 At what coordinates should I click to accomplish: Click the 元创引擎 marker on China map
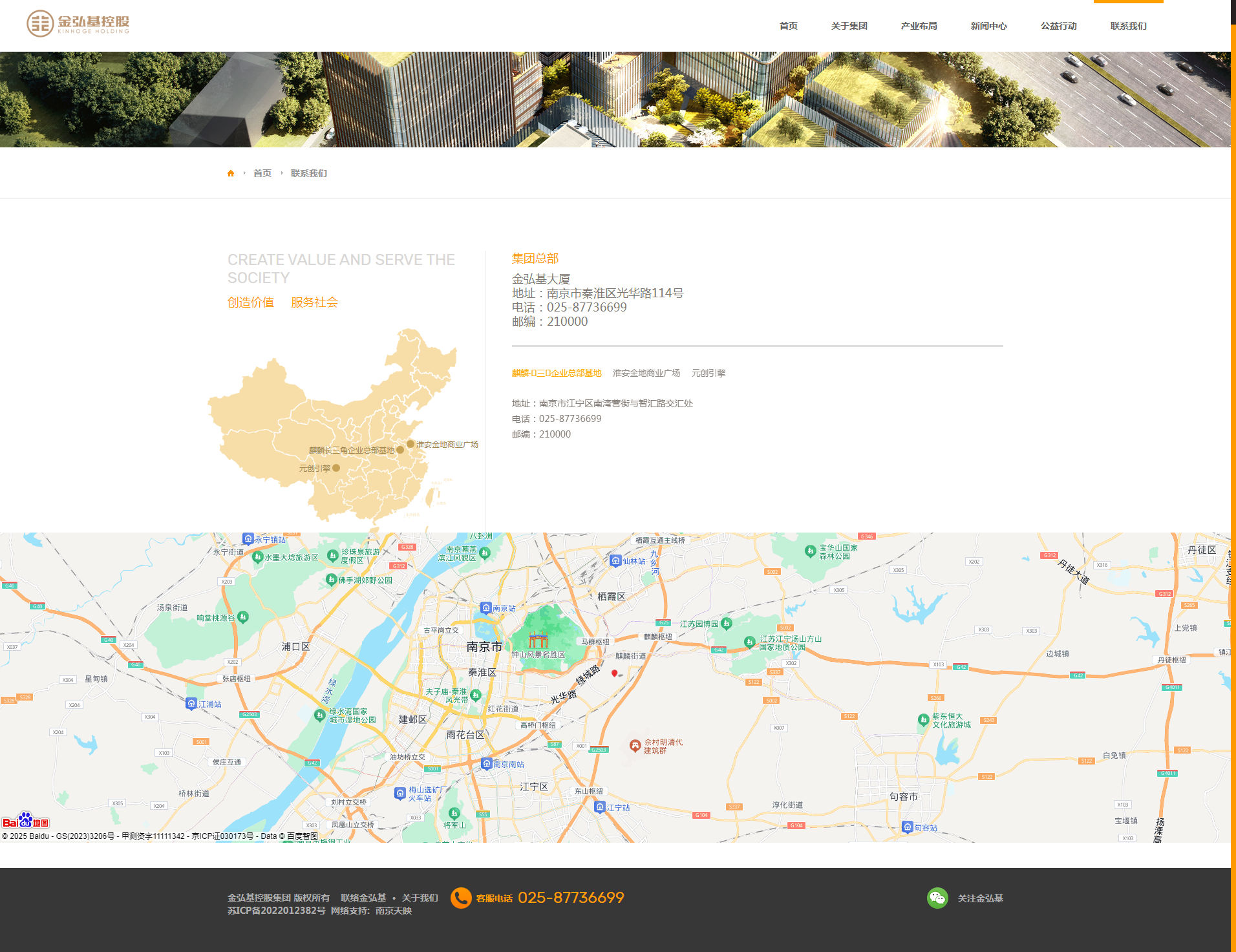pyautogui.click(x=337, y=468)
